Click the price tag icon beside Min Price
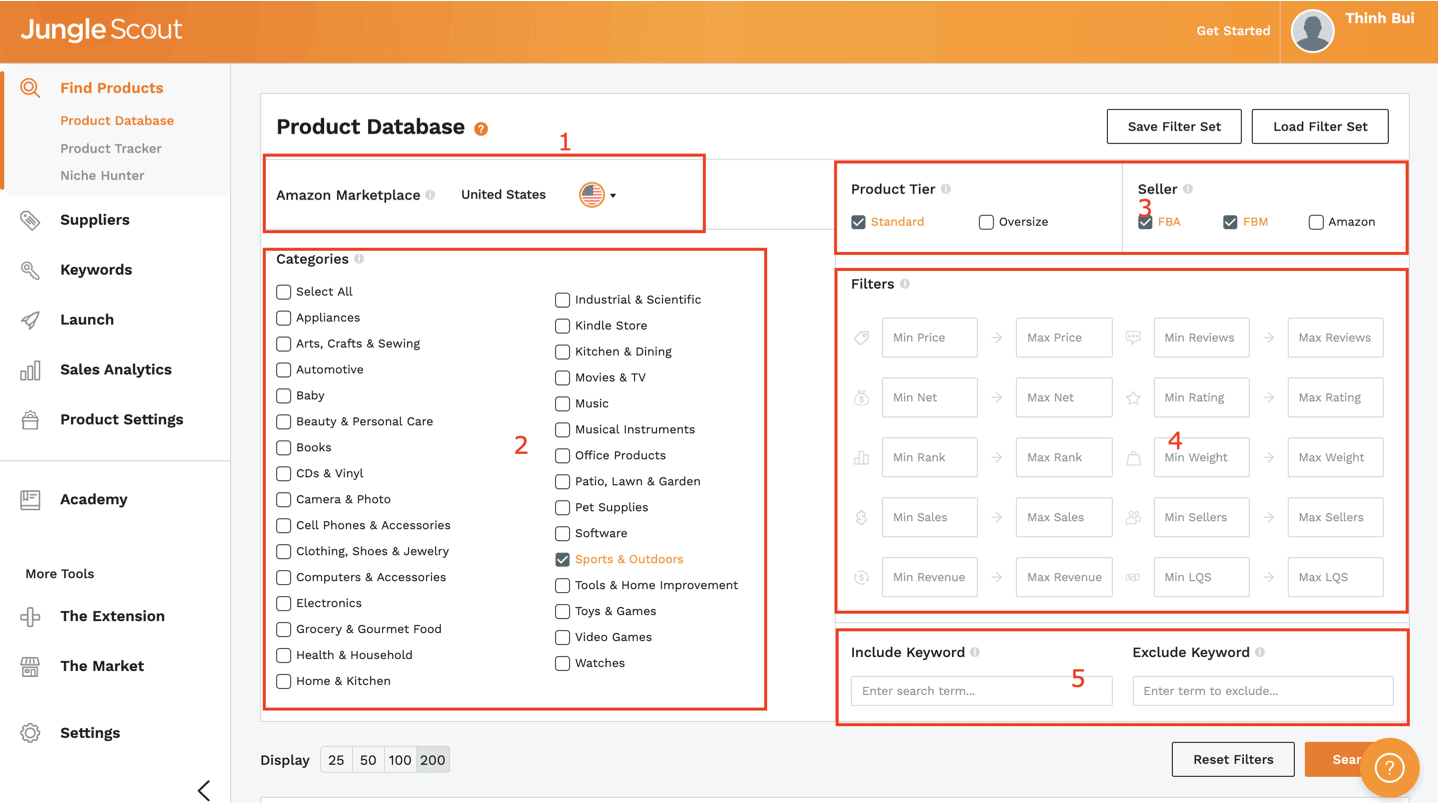The height and width of the screenshot is (803, 1438). 861,338
